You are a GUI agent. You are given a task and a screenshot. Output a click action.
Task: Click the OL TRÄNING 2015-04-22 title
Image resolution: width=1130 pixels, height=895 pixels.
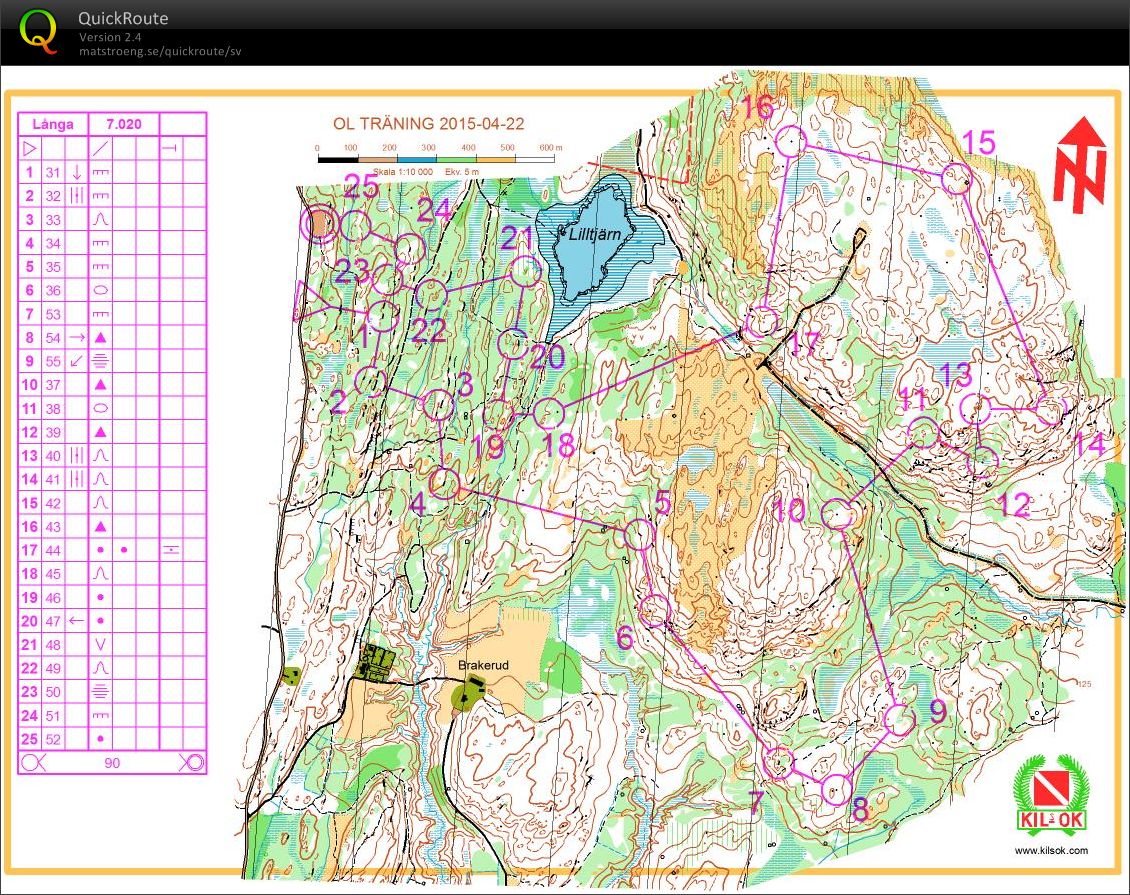point(428,123)
